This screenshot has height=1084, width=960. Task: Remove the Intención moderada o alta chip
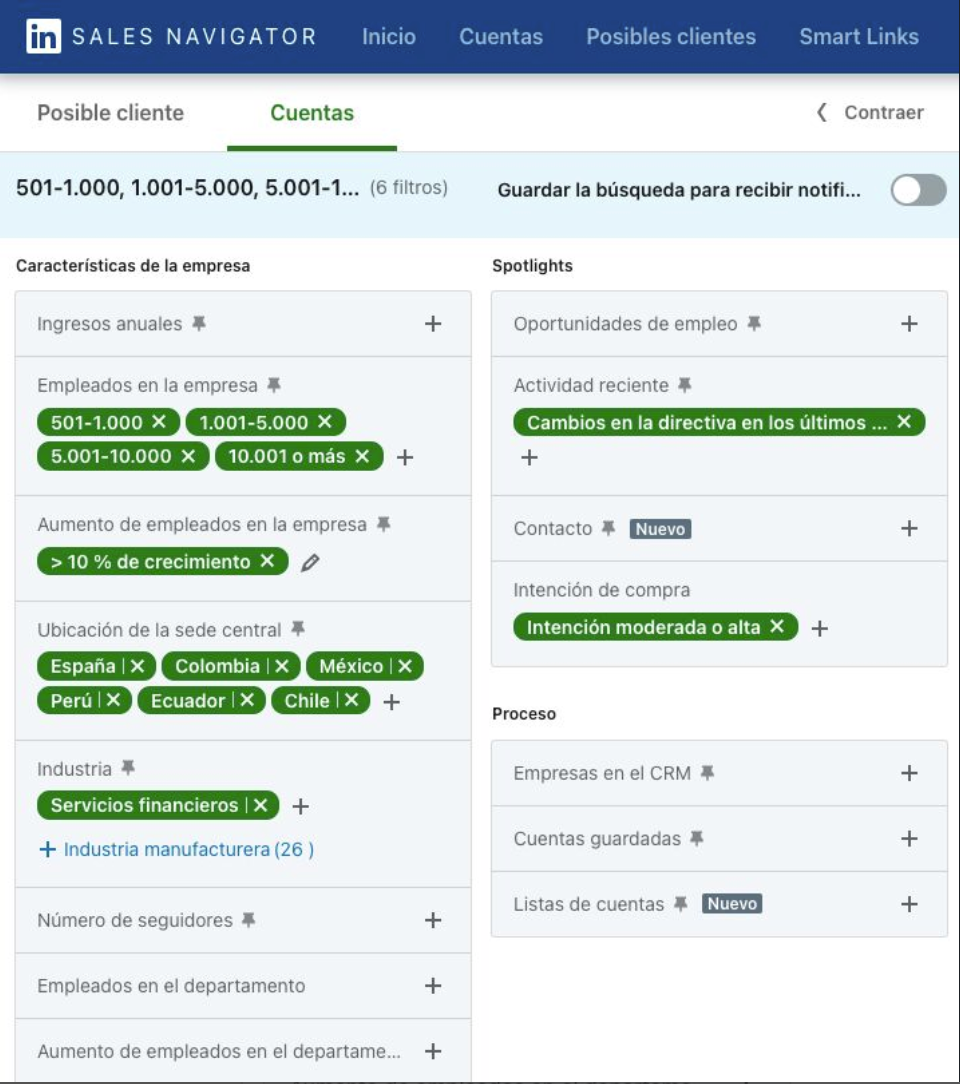click(778, 626)
